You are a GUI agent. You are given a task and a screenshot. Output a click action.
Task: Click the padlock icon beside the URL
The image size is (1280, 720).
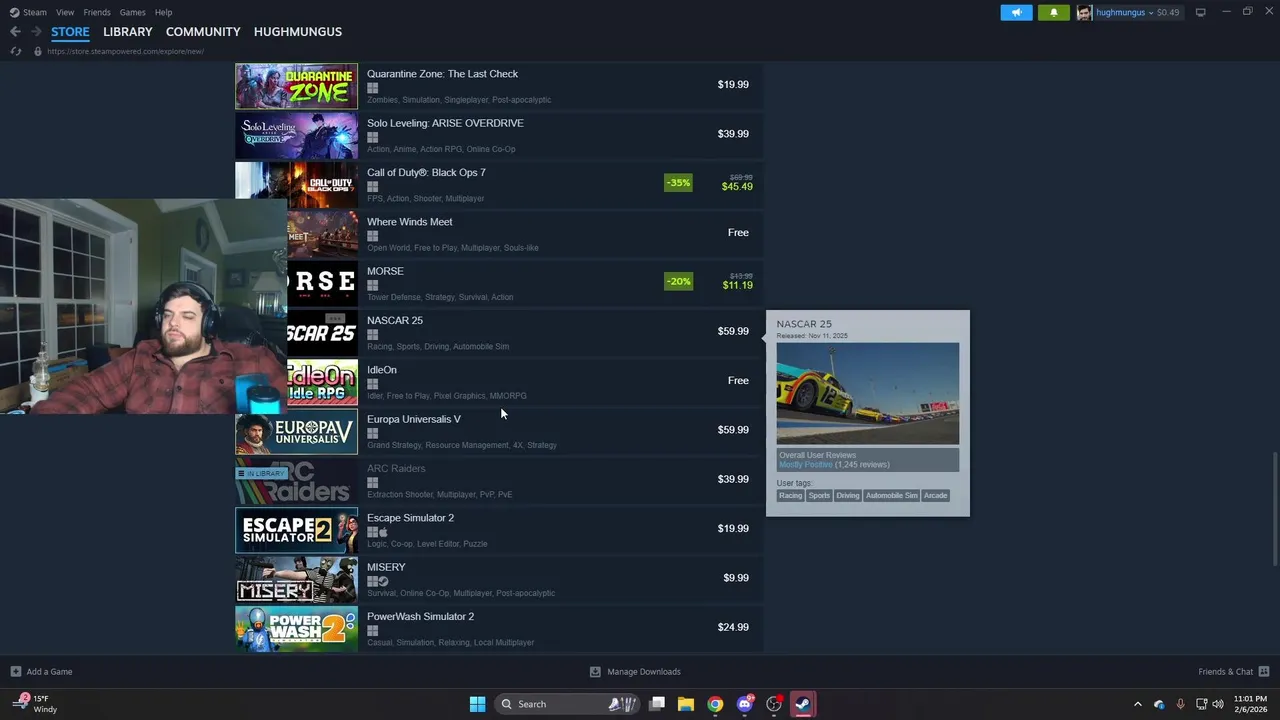[38, 51]
